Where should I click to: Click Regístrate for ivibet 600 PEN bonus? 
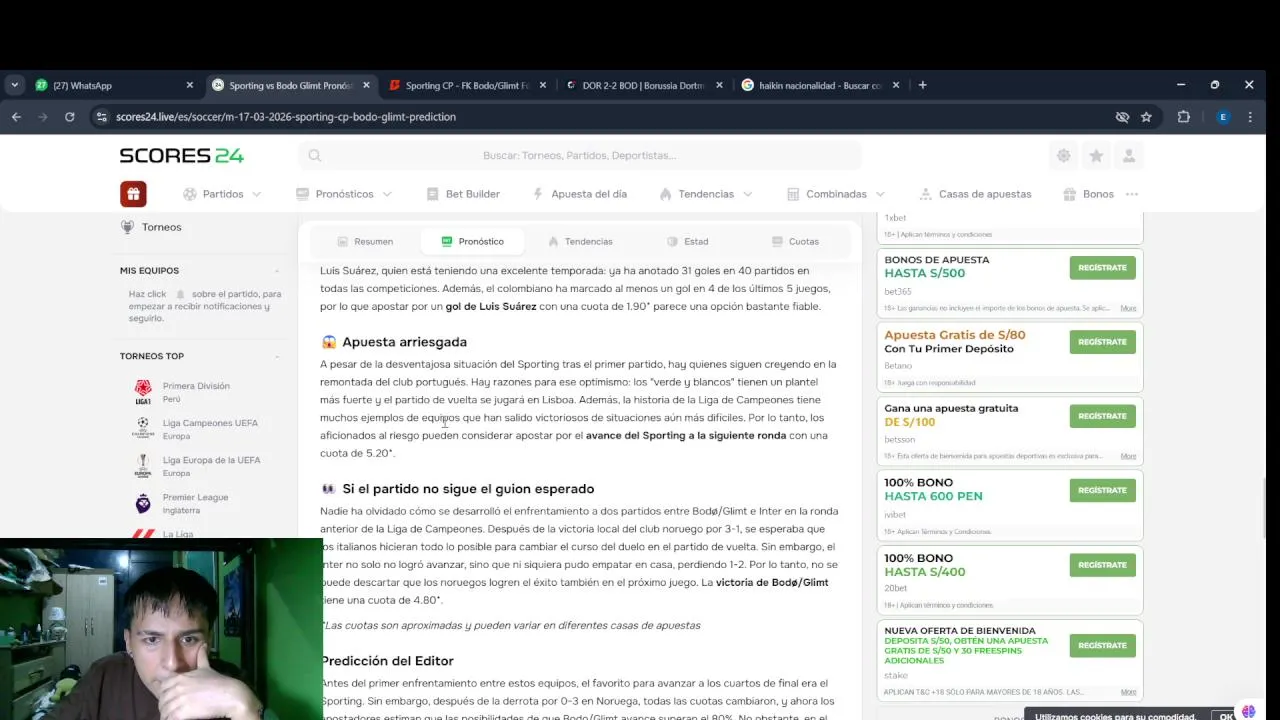click(1102, 490)
